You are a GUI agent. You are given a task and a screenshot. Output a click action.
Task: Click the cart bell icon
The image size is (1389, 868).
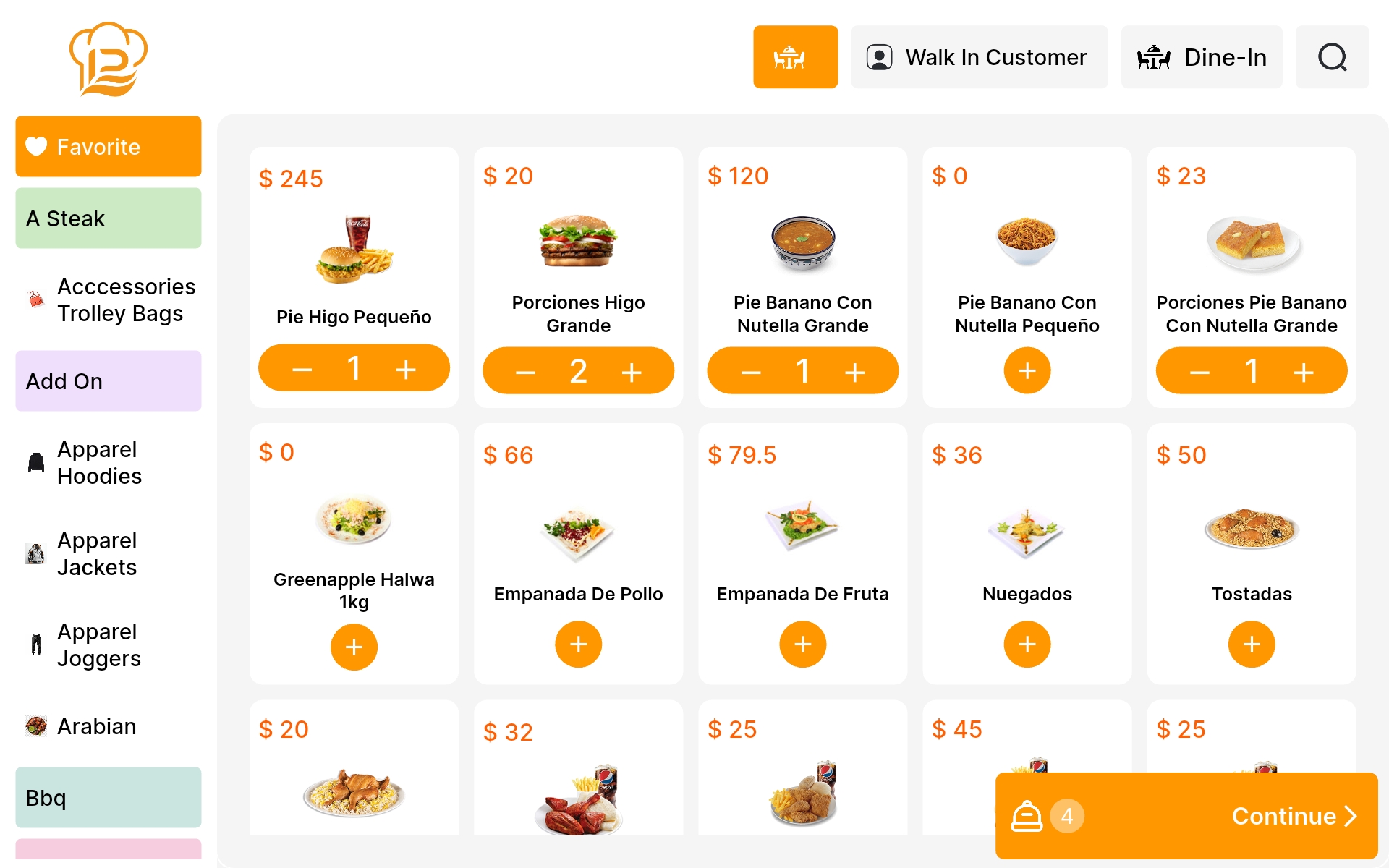click(x=1026, y=816)
